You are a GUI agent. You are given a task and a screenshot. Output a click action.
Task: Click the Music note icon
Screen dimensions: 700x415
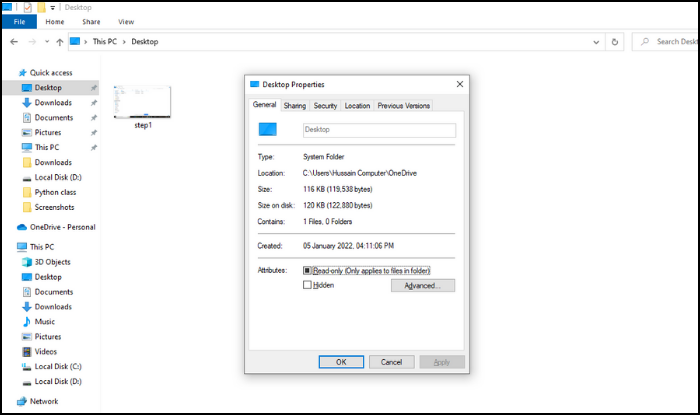click(27, 322)
